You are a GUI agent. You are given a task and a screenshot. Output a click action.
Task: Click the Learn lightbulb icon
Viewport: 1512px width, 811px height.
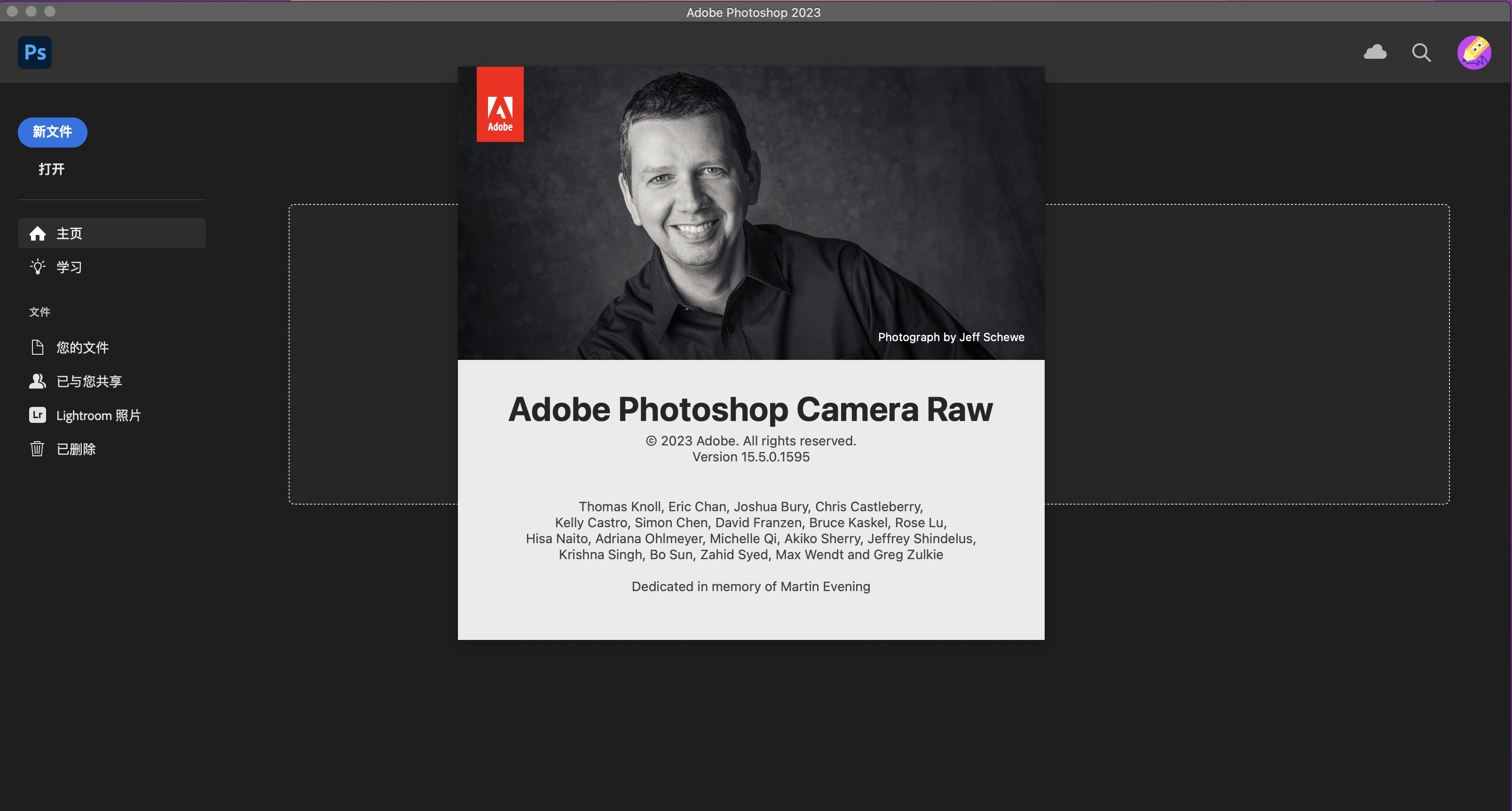38,267
